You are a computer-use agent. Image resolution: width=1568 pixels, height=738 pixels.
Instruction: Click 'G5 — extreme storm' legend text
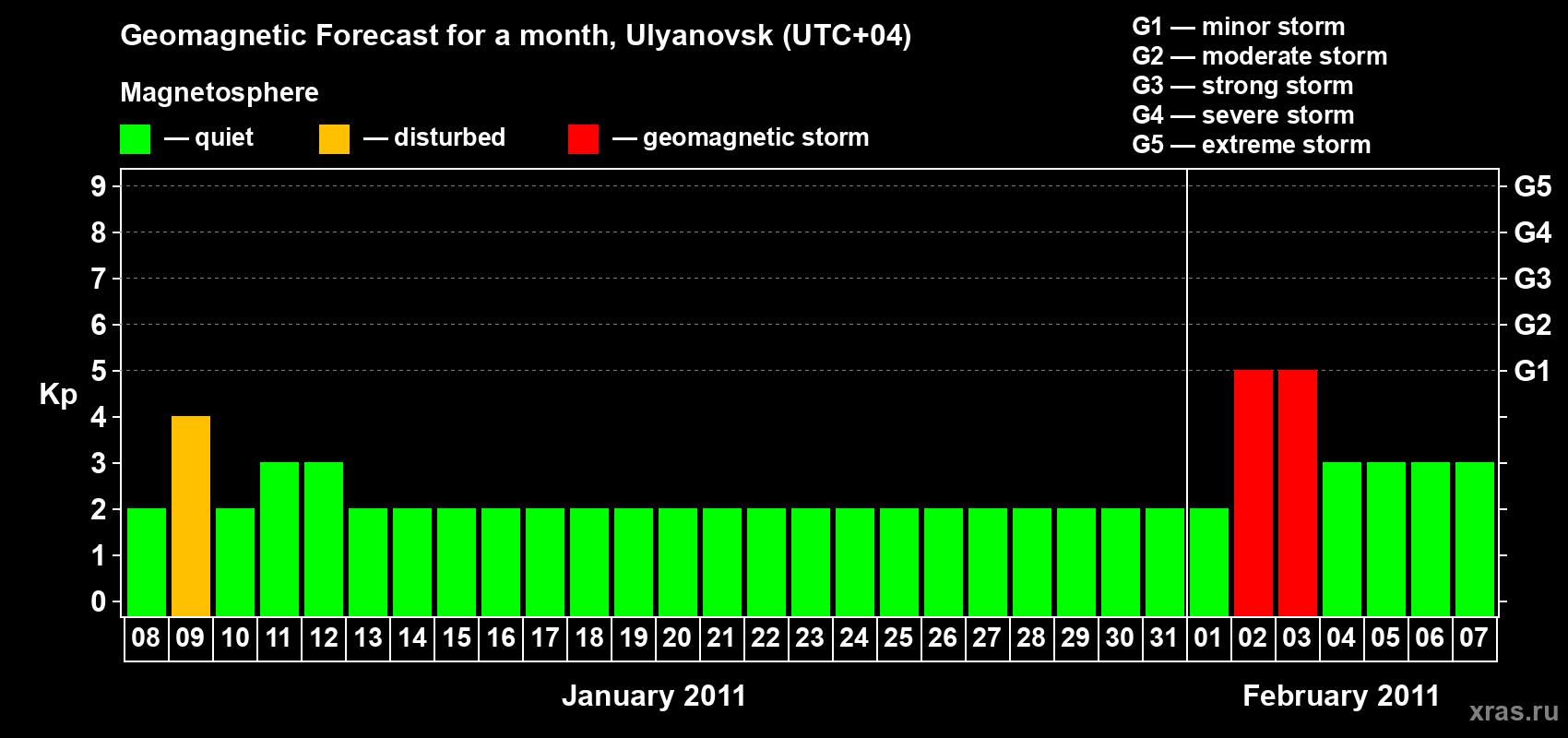[1252, 145]
